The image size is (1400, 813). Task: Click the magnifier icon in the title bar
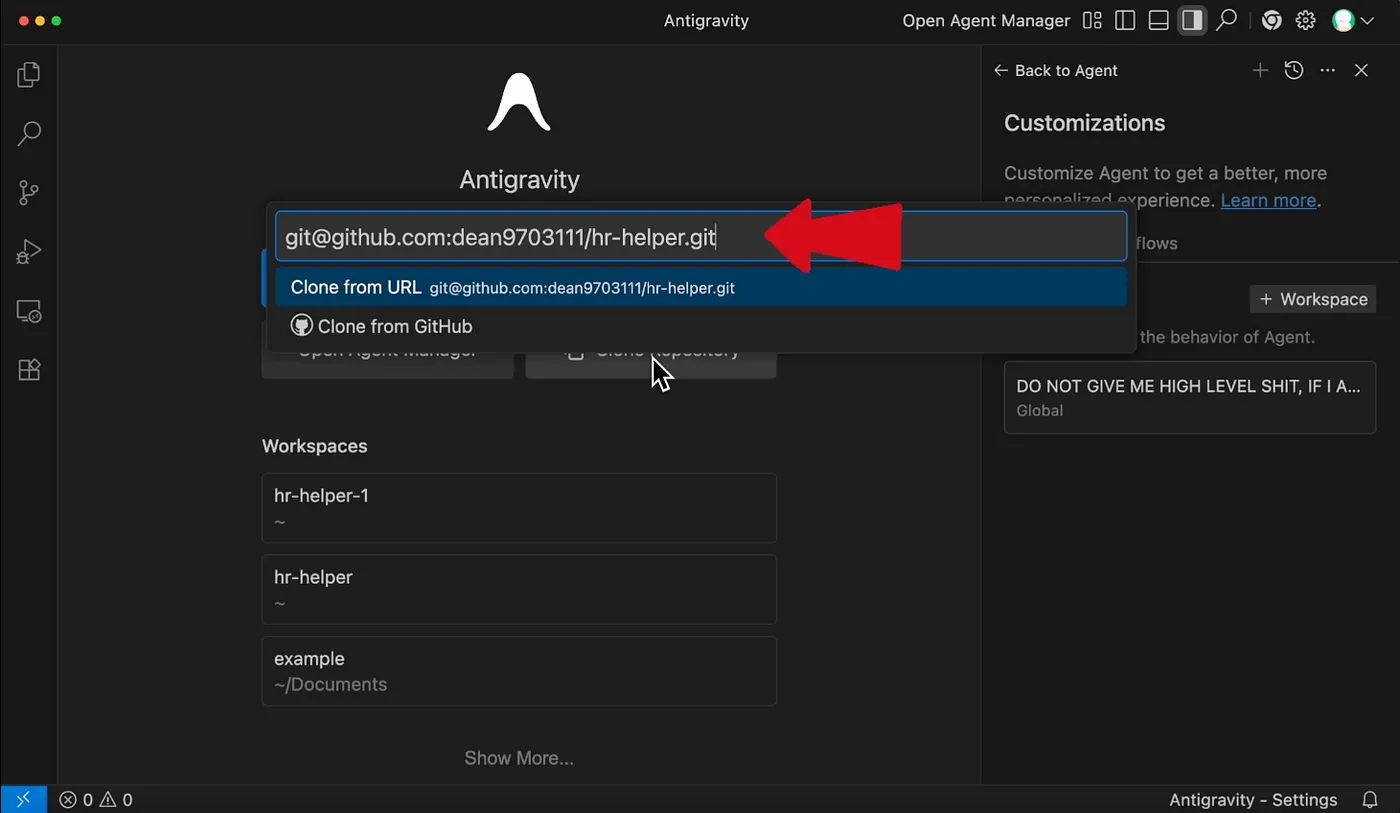click(x=1226, y=21)
